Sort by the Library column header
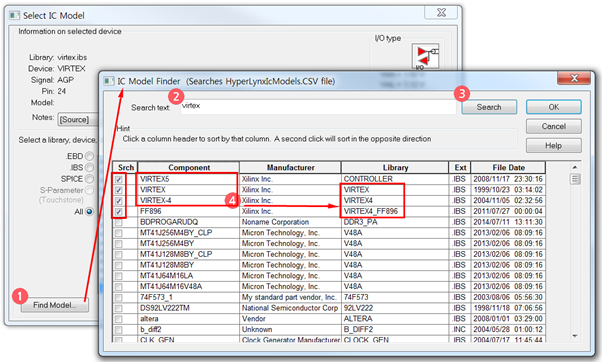 395,167
